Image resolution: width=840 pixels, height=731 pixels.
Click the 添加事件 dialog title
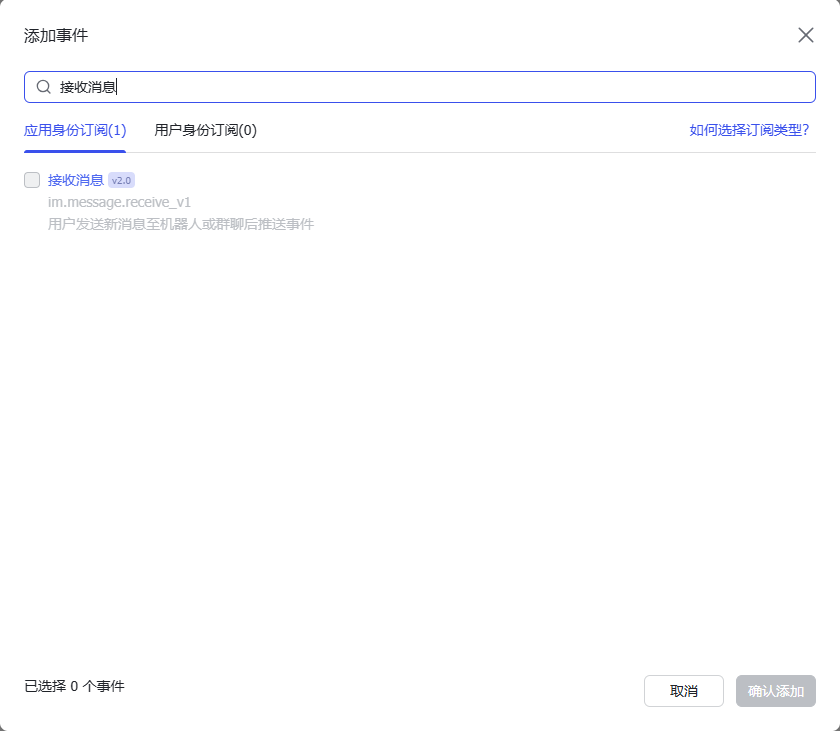click(55, 35)
